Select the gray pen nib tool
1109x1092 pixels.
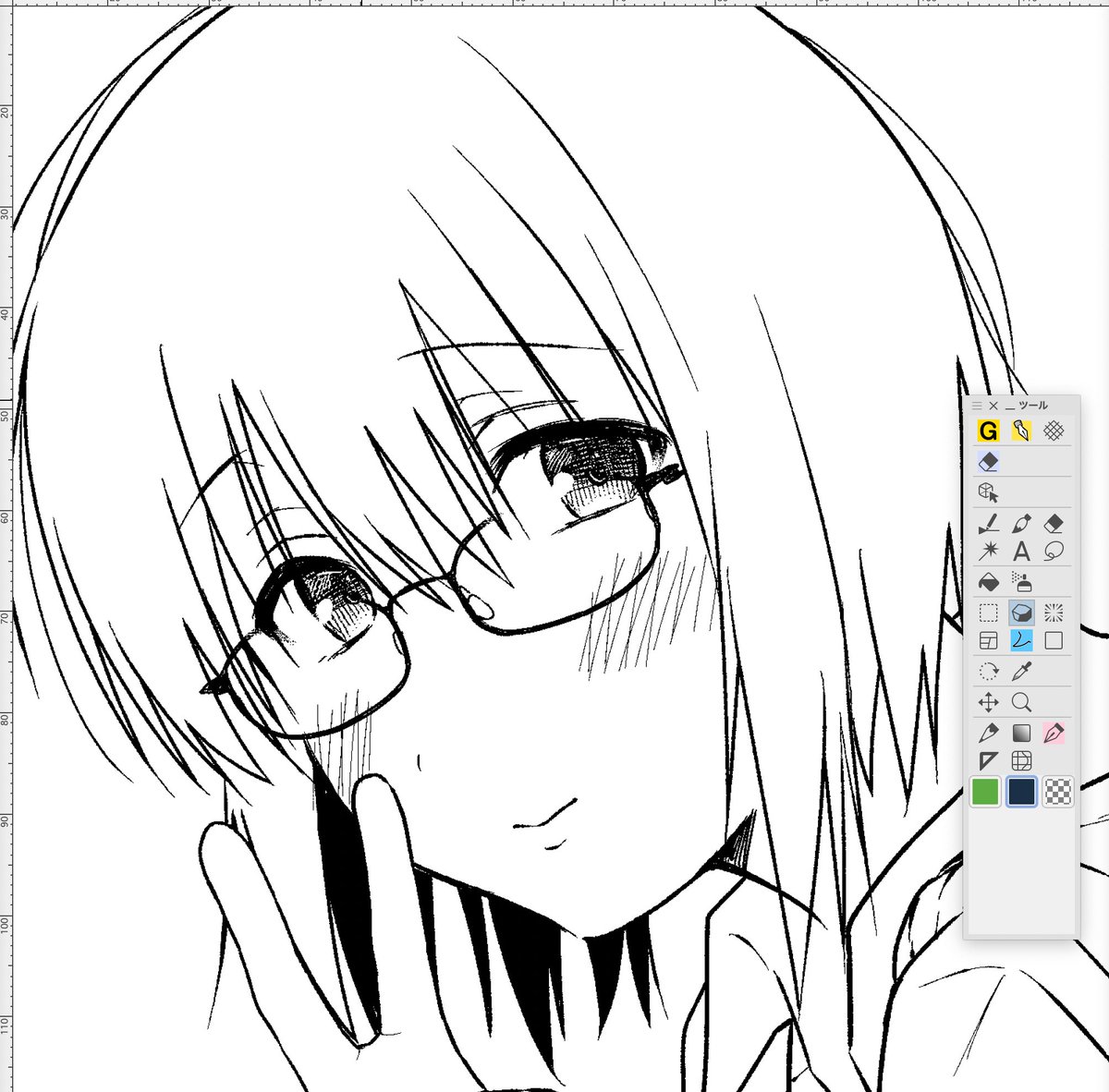[x=988, y=734]
